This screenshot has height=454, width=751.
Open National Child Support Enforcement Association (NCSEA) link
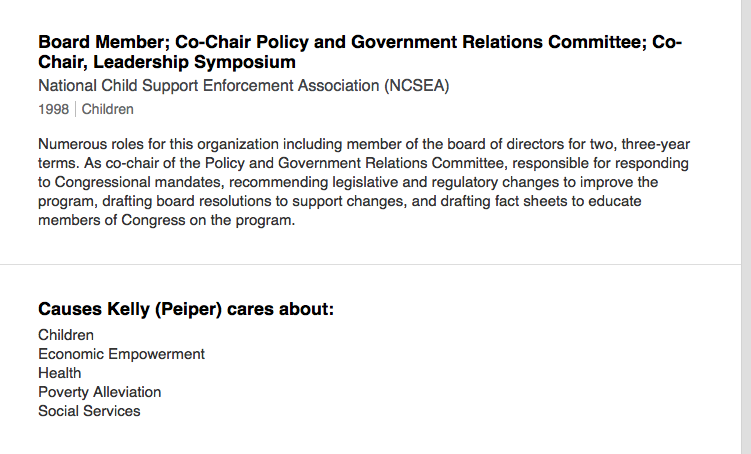pyautogui.click(x=244, y=86)
